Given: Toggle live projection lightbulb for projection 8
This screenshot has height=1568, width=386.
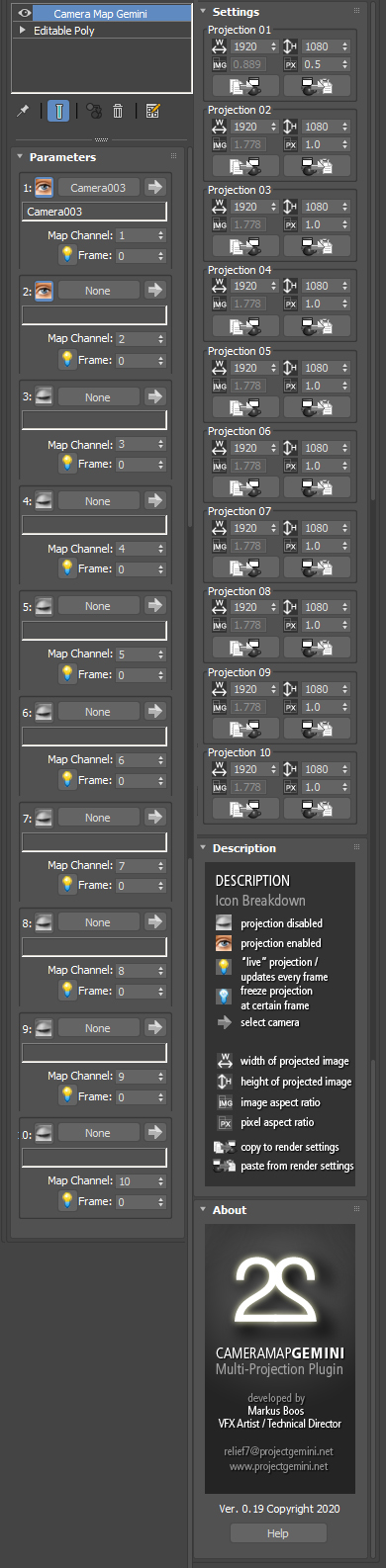Looking at the screenshot, I should [67, 990].
